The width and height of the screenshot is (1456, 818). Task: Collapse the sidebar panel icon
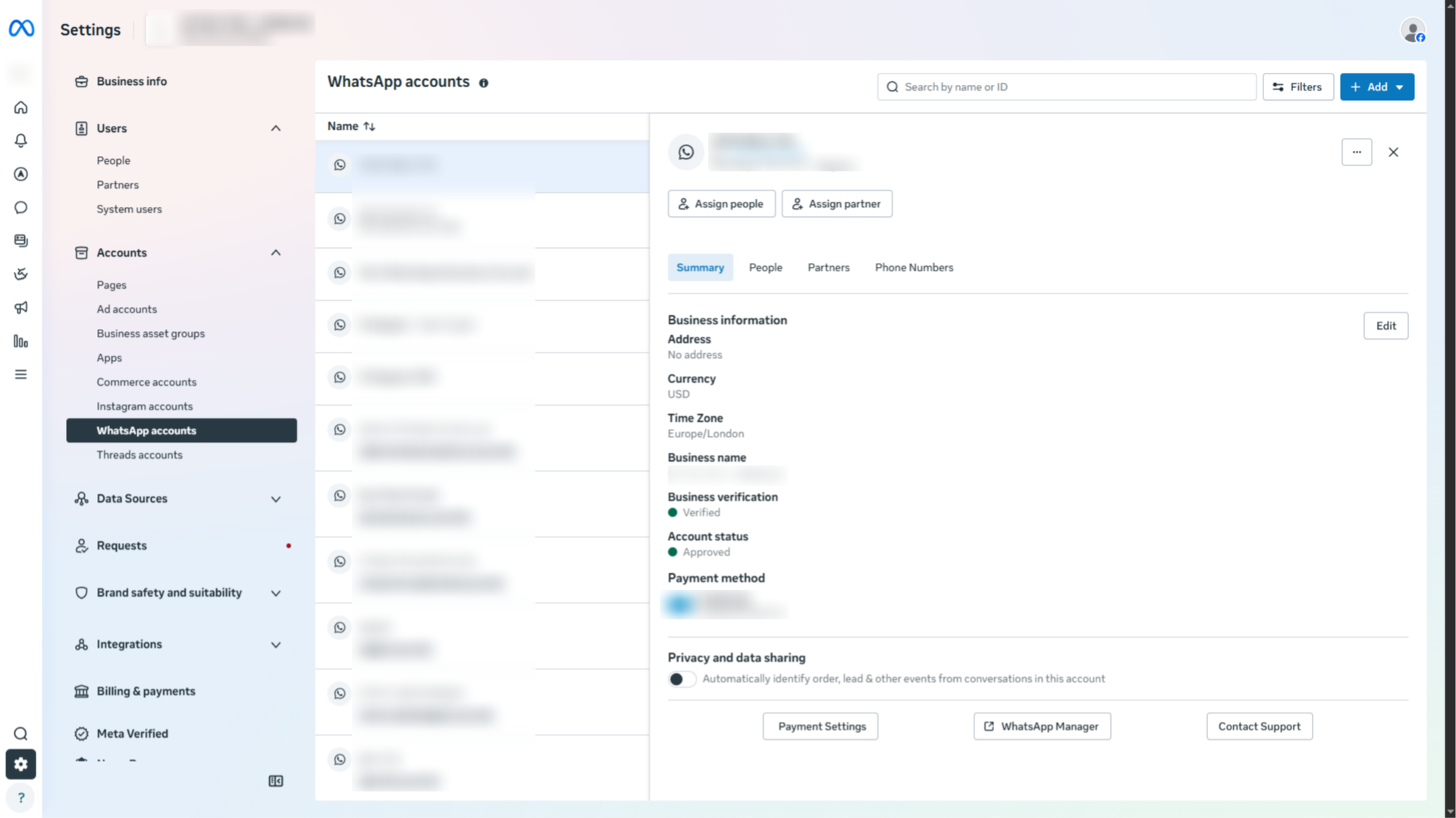pos(276,781)
